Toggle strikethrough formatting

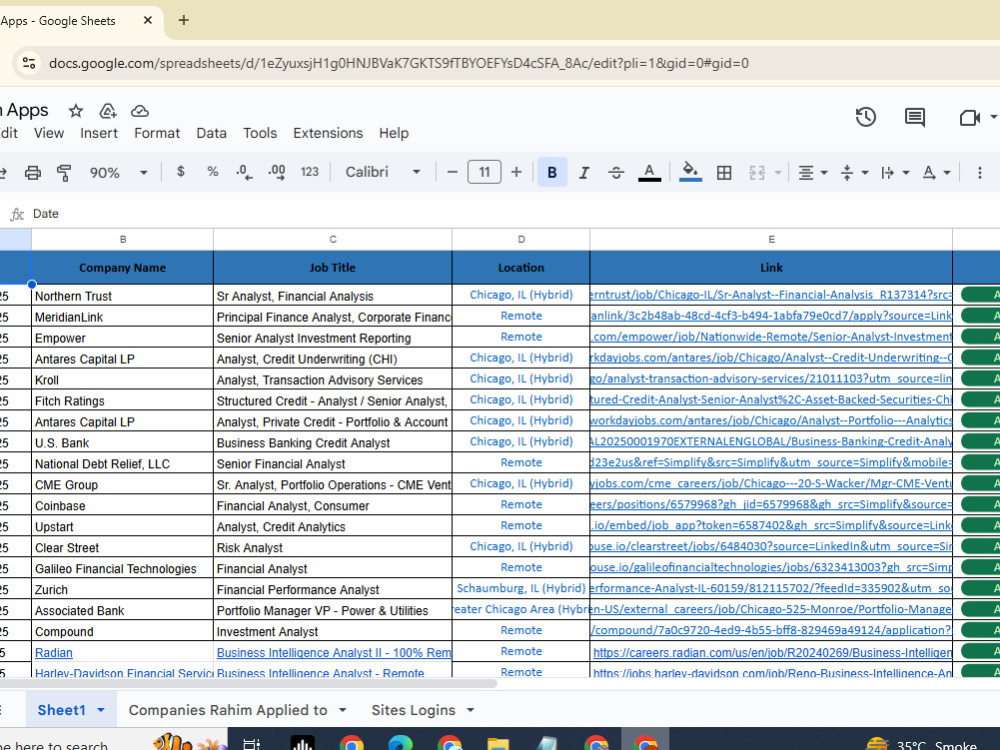[616, 172]
